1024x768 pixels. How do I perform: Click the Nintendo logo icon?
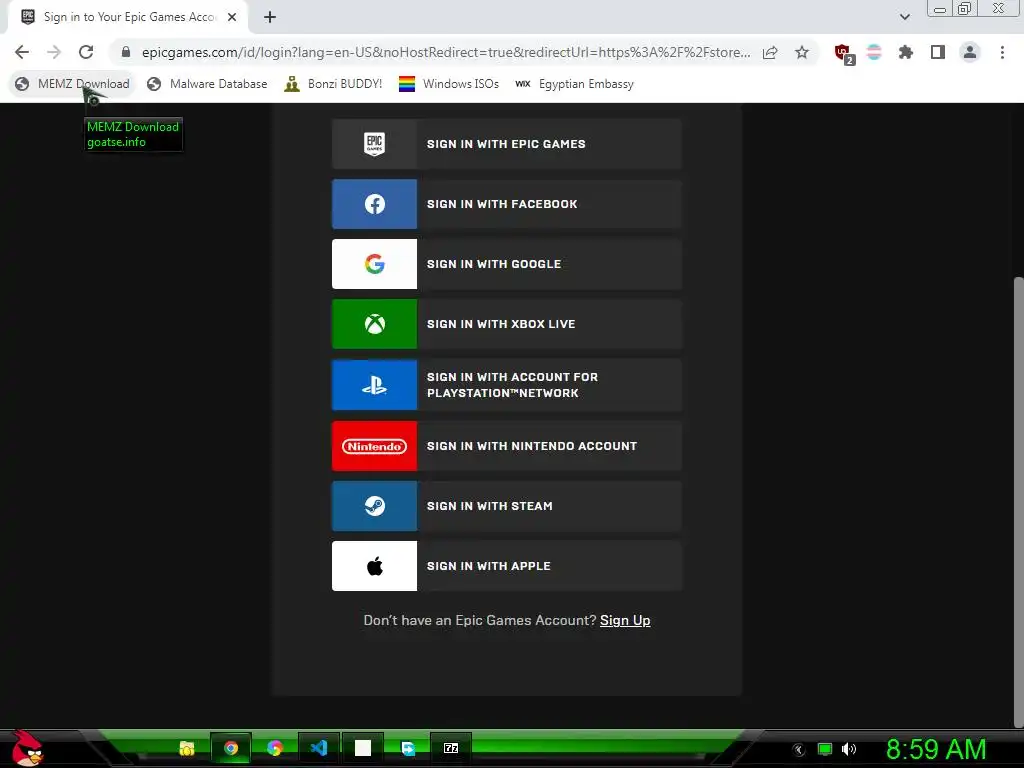click(x=374, y=446)
